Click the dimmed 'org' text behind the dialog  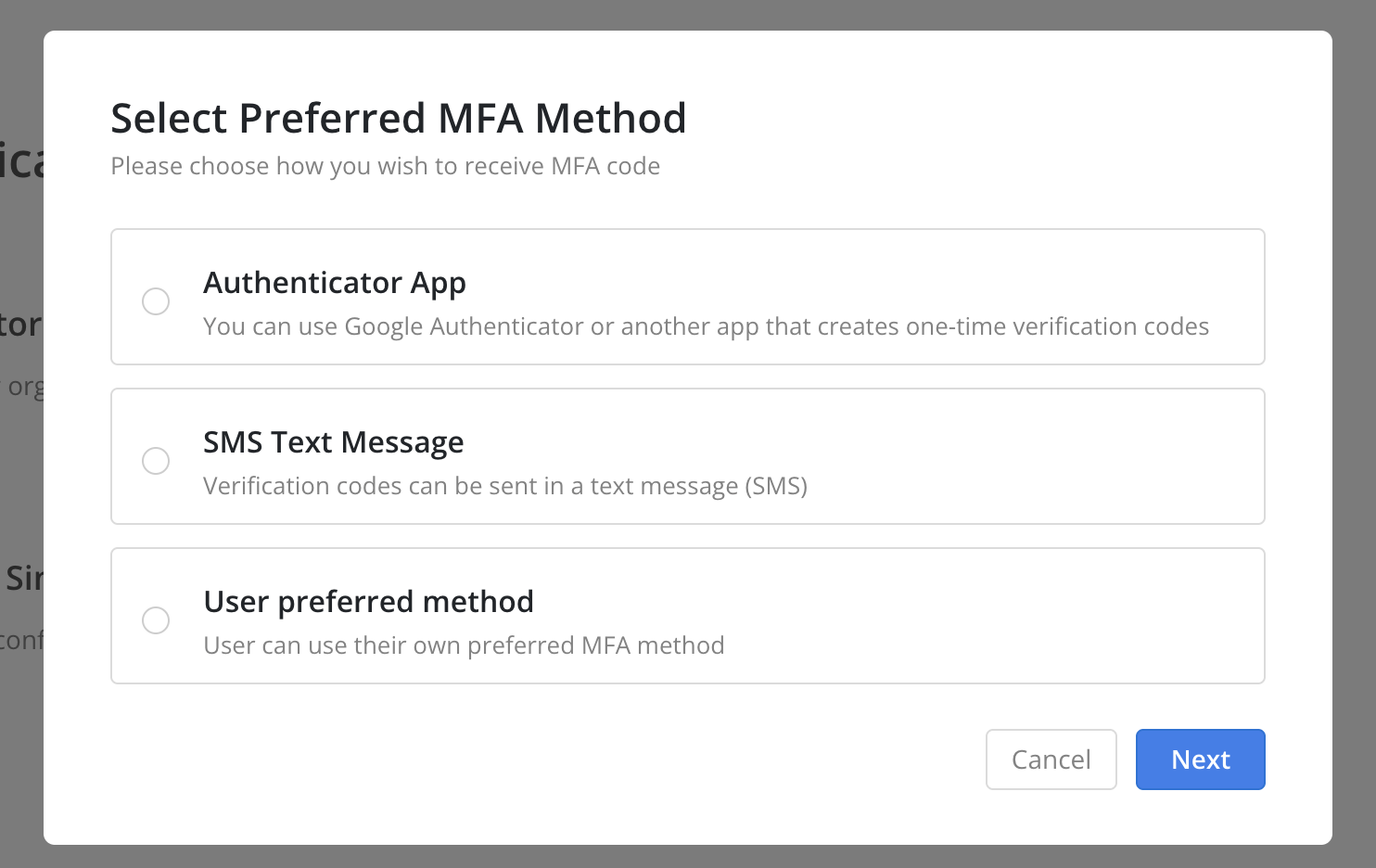click(25, 387)
